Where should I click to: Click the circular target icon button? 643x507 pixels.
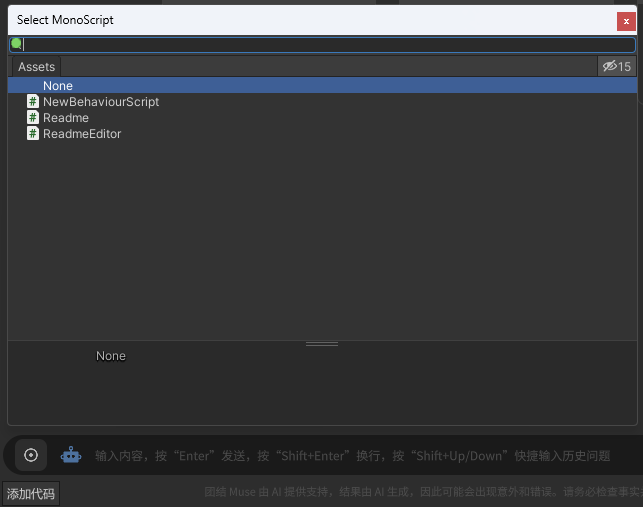tap(31, 455)
